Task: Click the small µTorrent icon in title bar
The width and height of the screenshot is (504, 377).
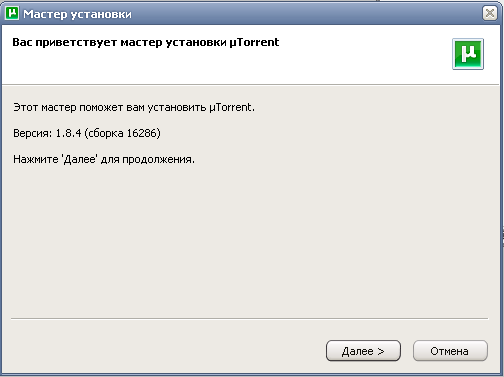Action: tap(12, 13)
